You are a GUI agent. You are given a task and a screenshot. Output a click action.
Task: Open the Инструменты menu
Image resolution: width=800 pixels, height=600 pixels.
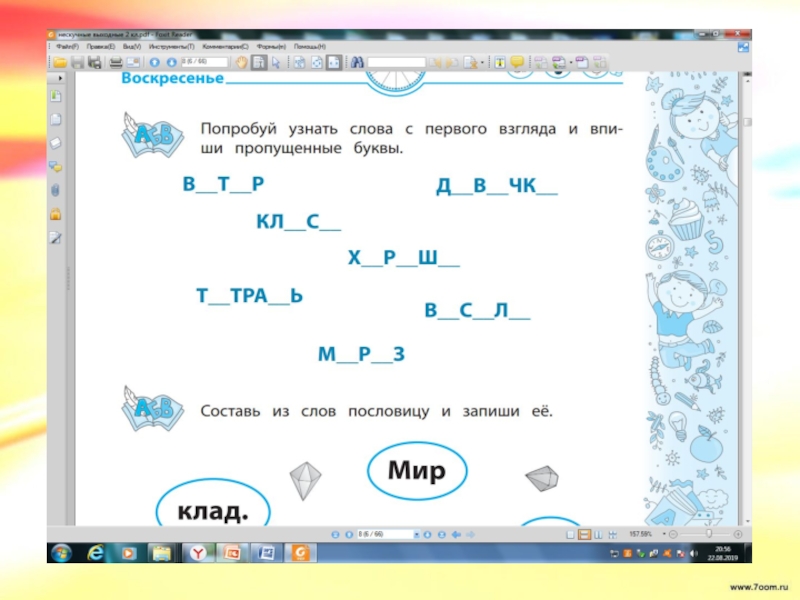pos(171,46)
